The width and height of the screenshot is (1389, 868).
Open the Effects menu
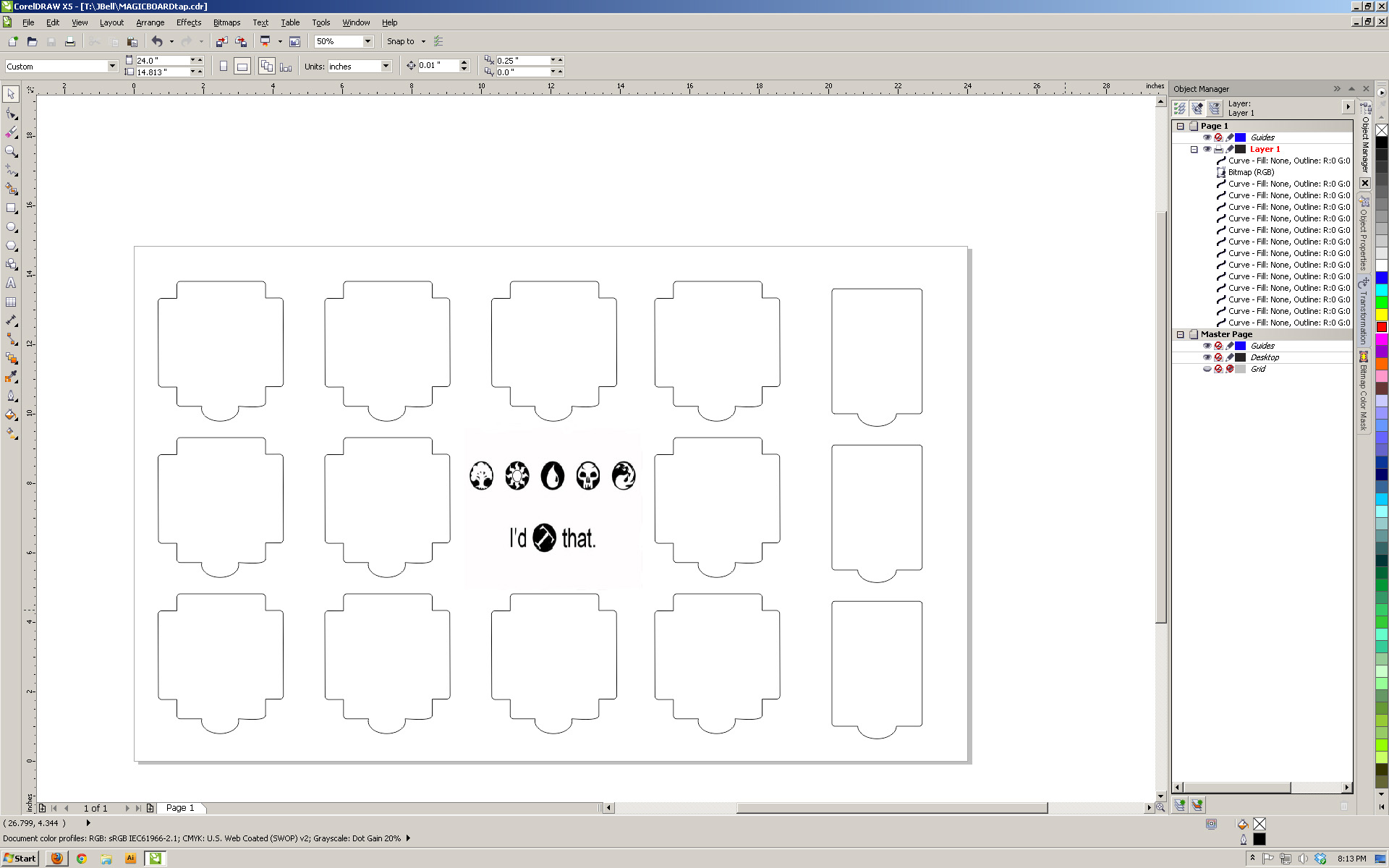pyautogui.click(x=188, y=22)
